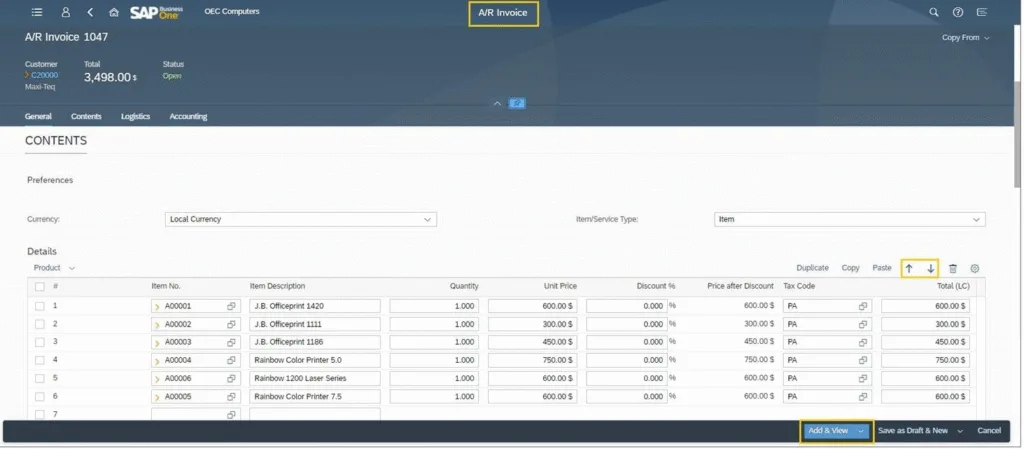
Task: Select row 7 checkbox
Action: (40, 415)
